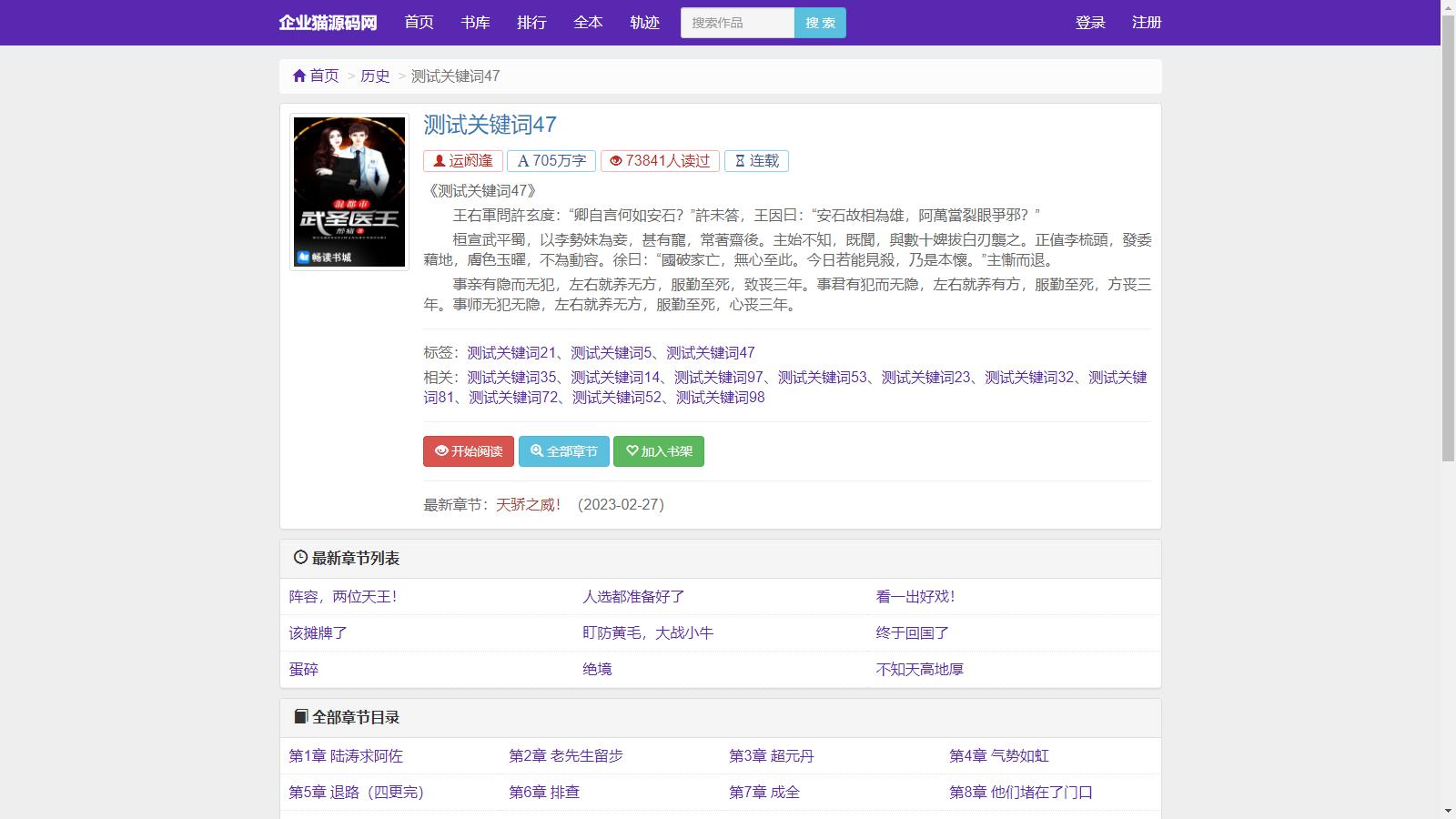Click the 73841人读过 eye icon badge
Screen dimensions: 1456x819
(660, 161)
